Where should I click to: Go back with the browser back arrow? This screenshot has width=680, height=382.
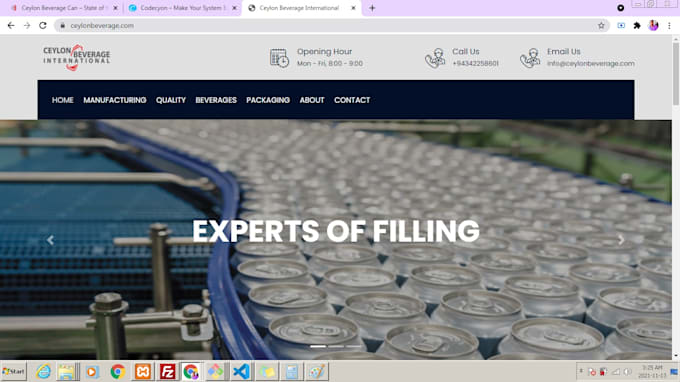[11, 26]
